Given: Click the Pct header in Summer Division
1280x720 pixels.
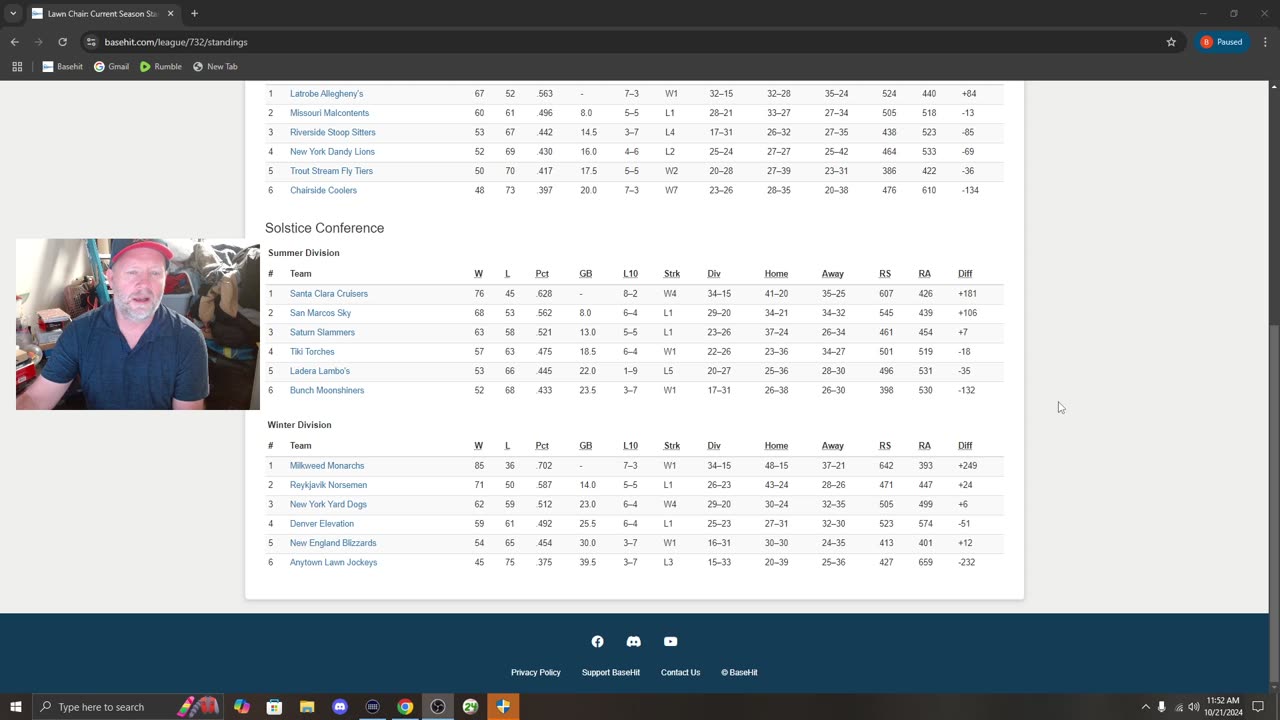Looking at the screenshot, I should 542,274.
